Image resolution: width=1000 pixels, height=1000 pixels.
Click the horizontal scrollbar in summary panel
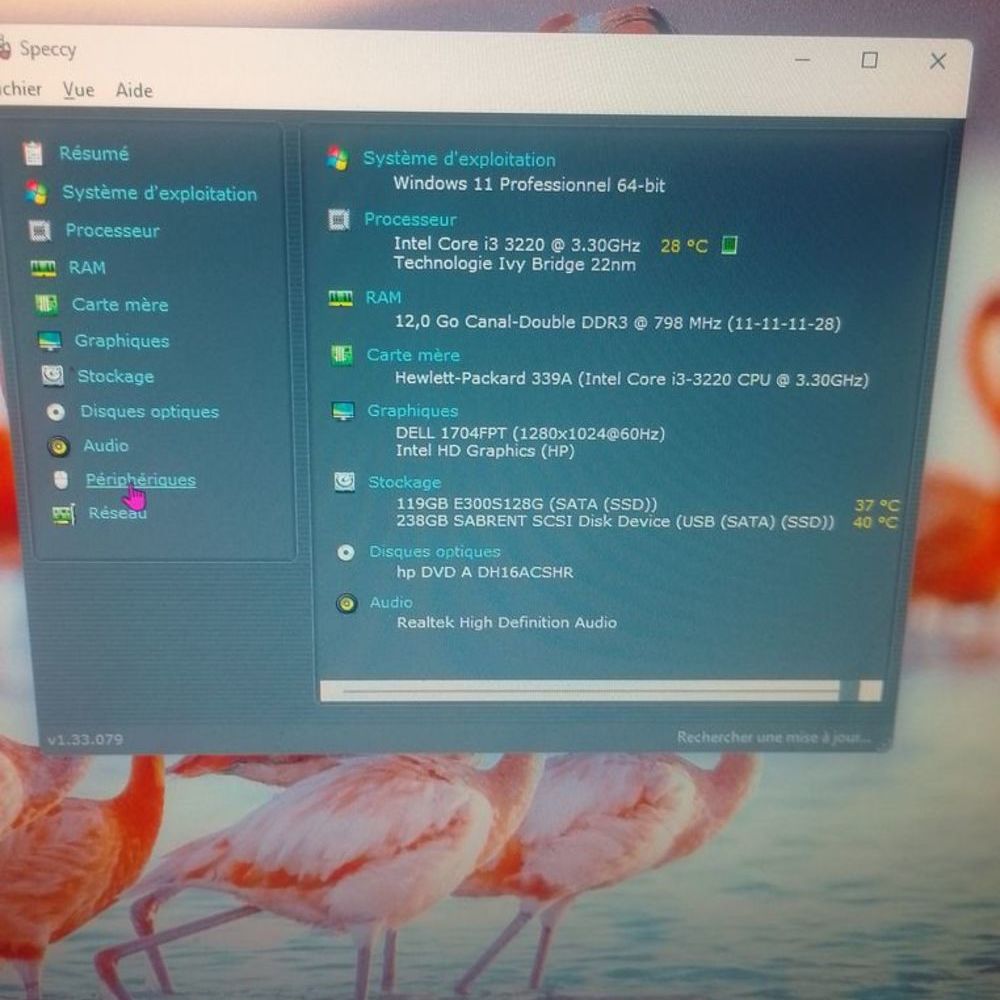pos(590,690)
